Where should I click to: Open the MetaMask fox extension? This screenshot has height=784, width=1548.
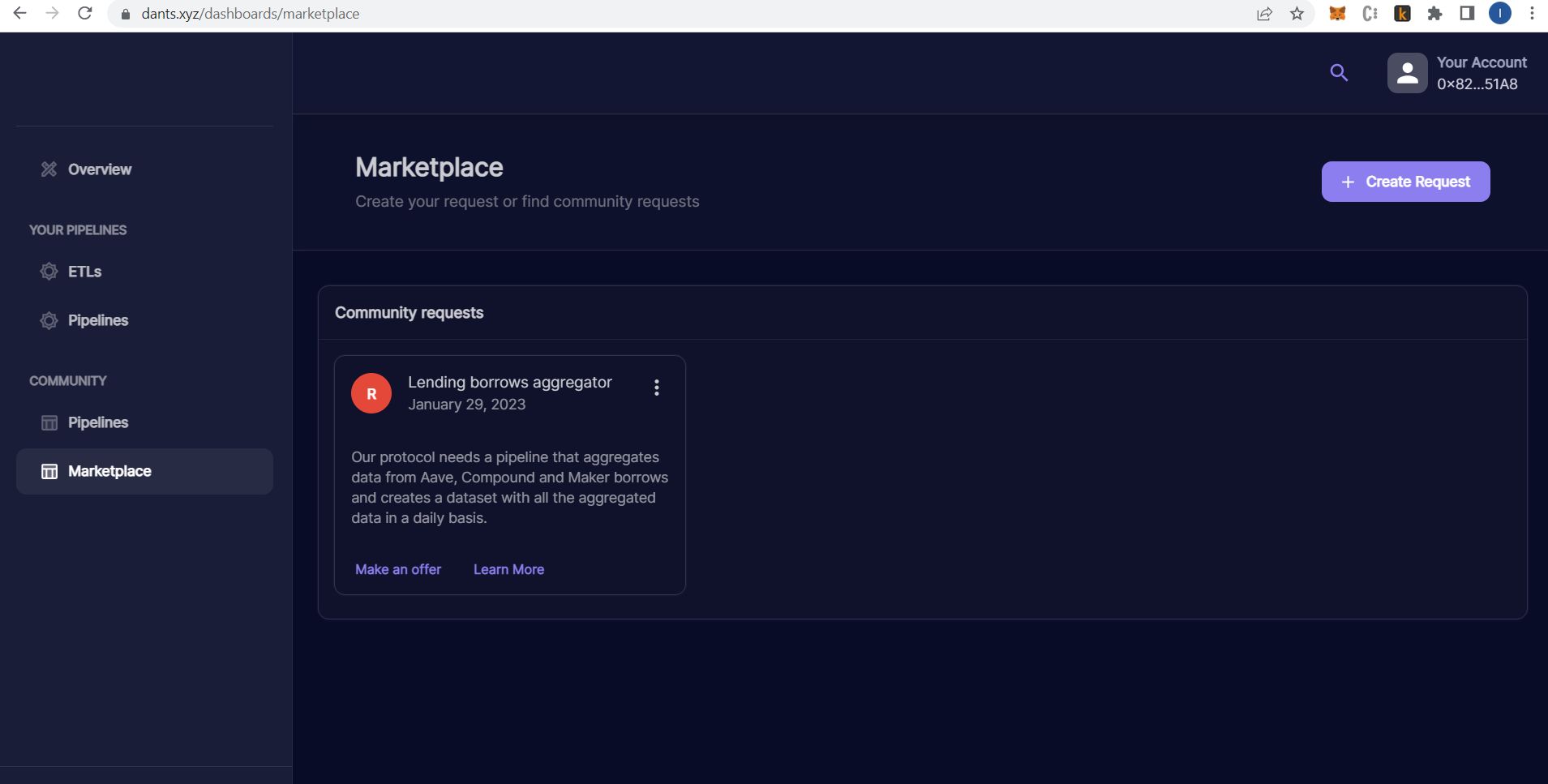[x=1338, y=14]
